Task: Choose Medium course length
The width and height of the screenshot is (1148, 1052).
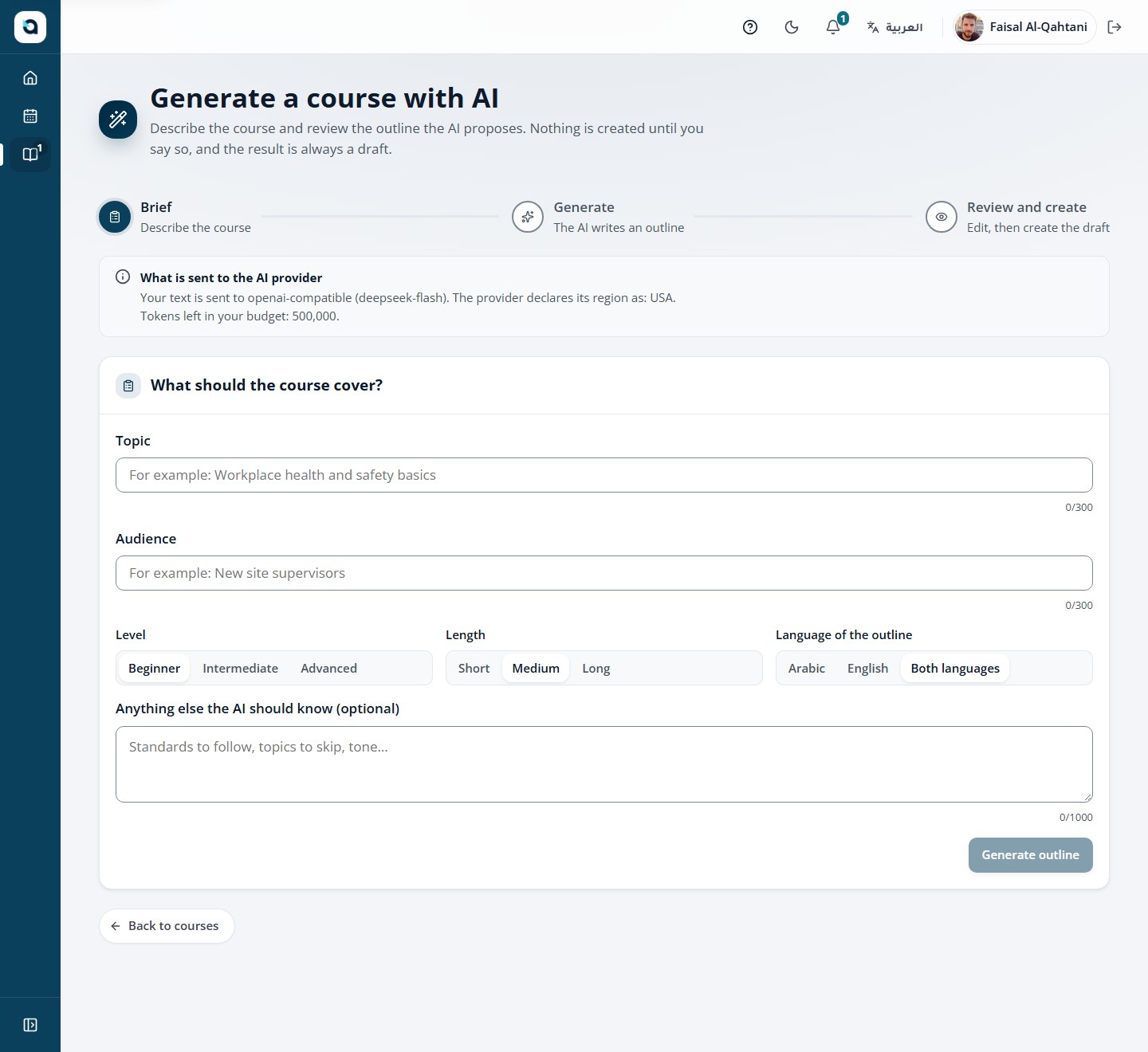Action: (x=536, y=668)
